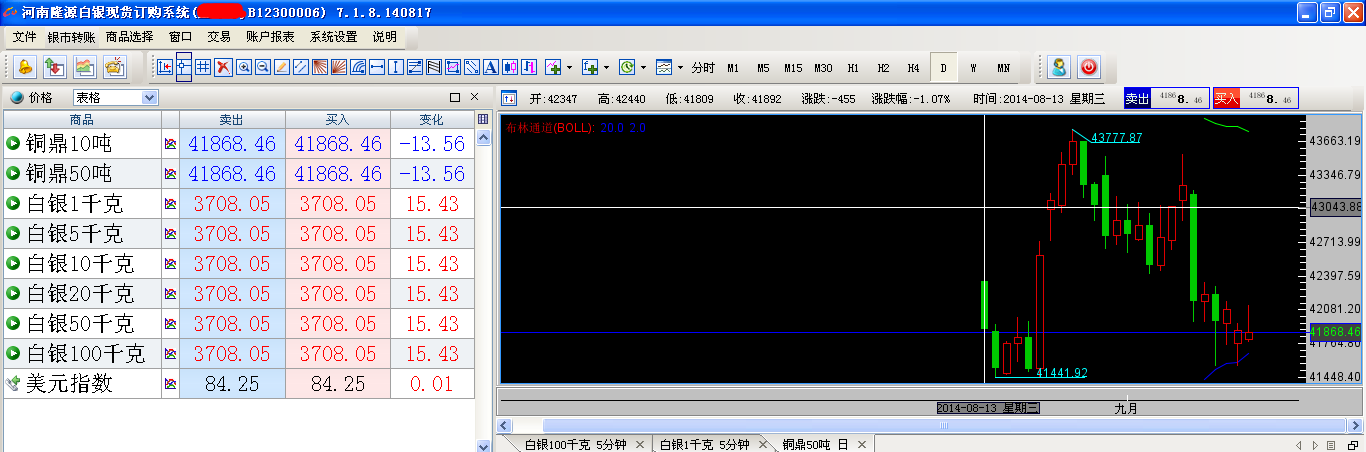
Task: Open dropdown arrow next to add indicator icon
Action: click(569, 68)
